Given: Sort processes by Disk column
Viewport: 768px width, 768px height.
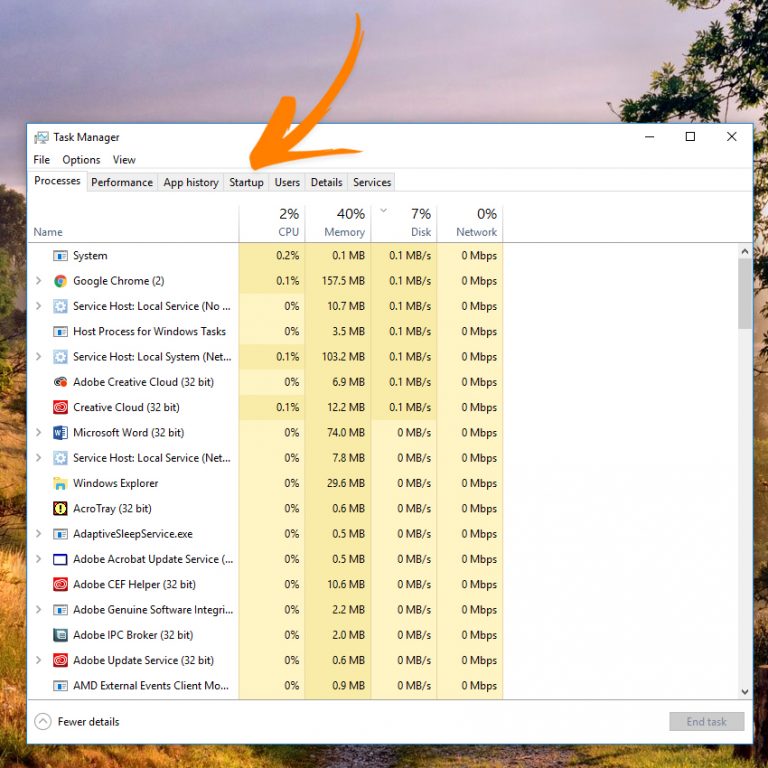Looking at the screenshot, I should point(404,224).
